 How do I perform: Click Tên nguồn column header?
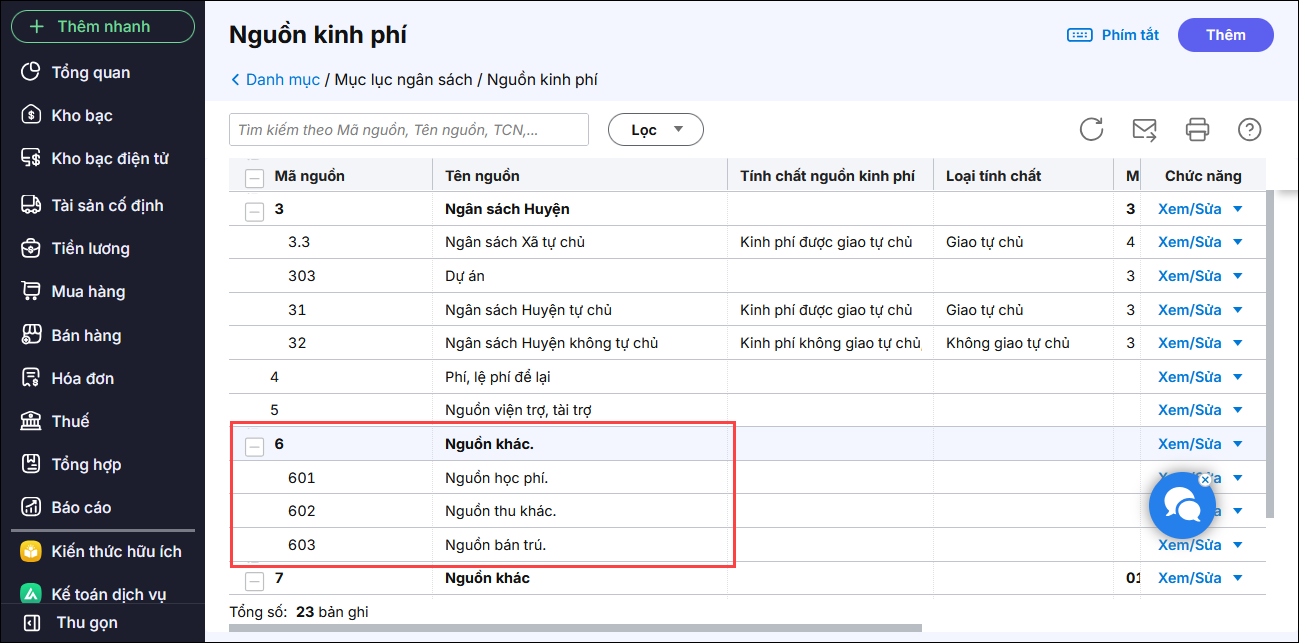point(482,176)
